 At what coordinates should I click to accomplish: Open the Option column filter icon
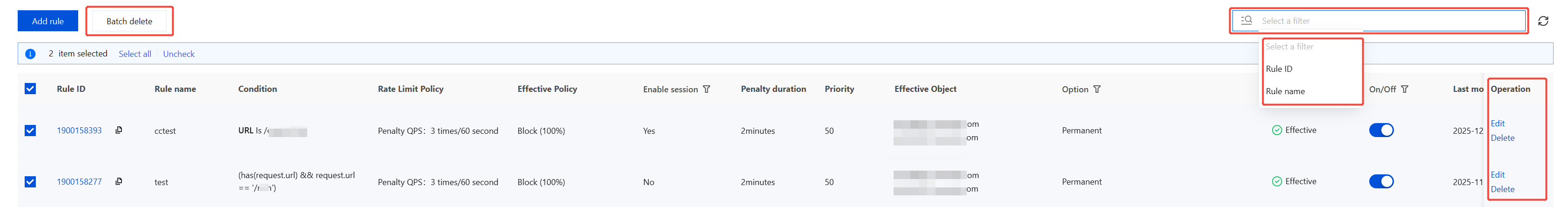[1097, 89]
